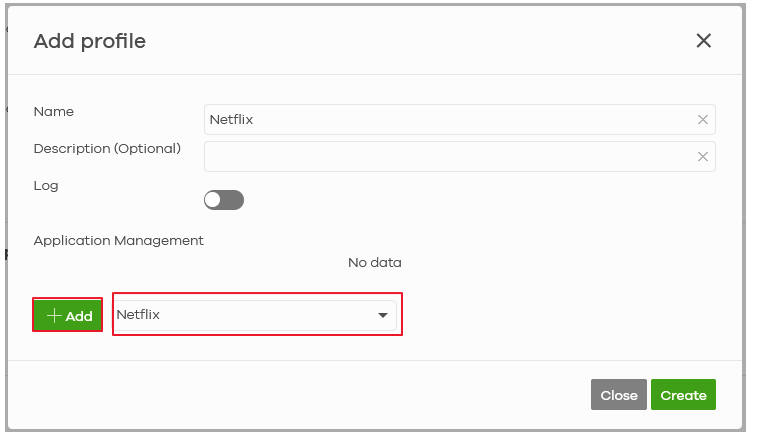Screen dimensions: 757x433
Task: Focus the Name input field
Action: coord(450,120)
